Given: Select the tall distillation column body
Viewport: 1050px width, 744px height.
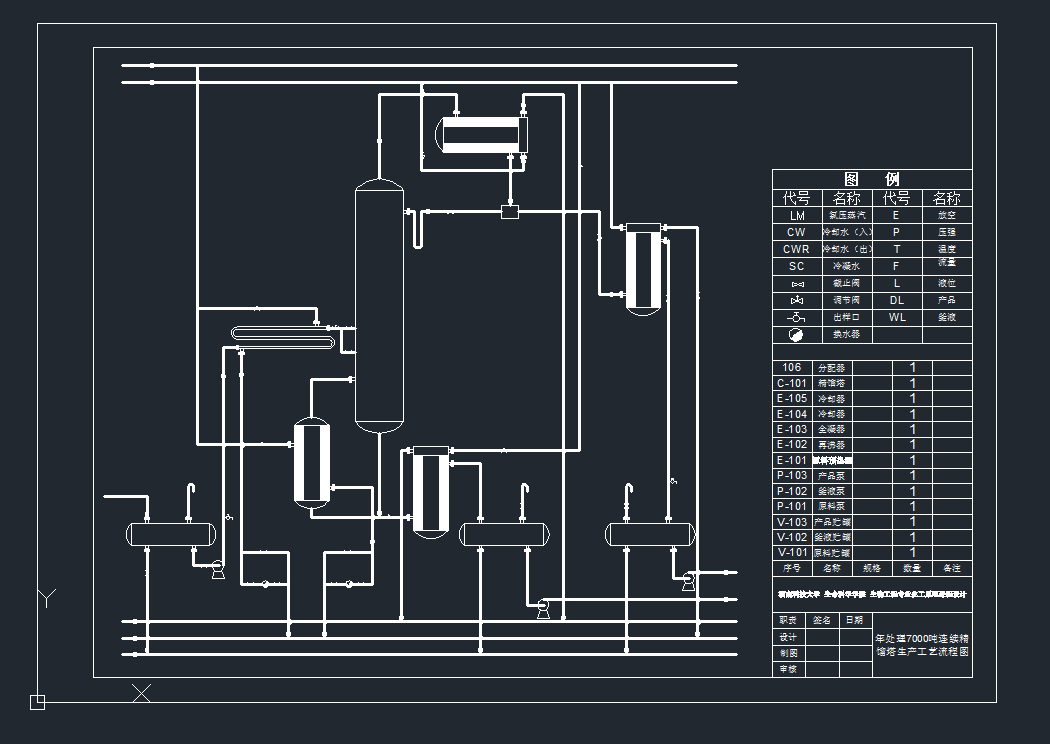Looking at the screenshot, I should (379, 305).
